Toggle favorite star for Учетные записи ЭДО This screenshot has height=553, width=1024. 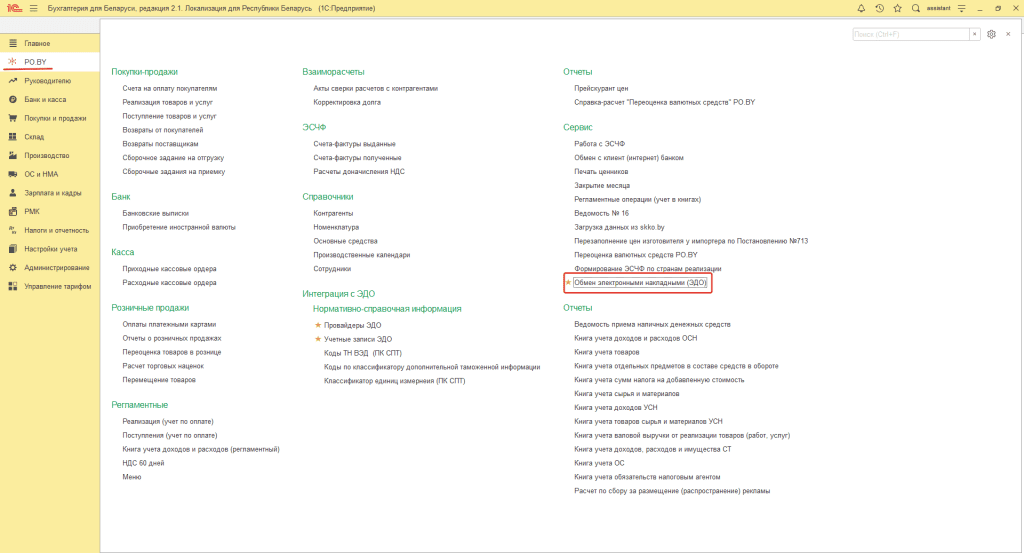[x=318, y=339]
